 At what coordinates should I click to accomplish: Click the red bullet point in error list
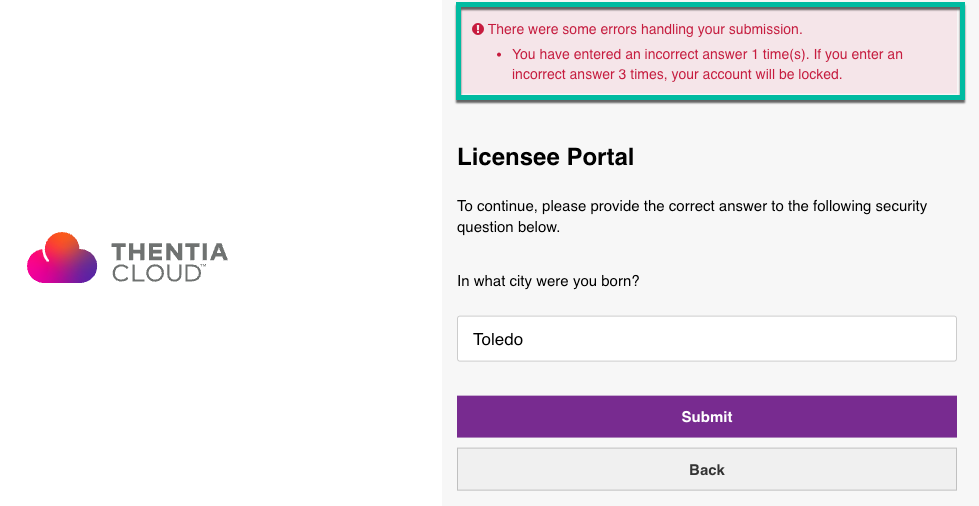(x=499, y=55)
